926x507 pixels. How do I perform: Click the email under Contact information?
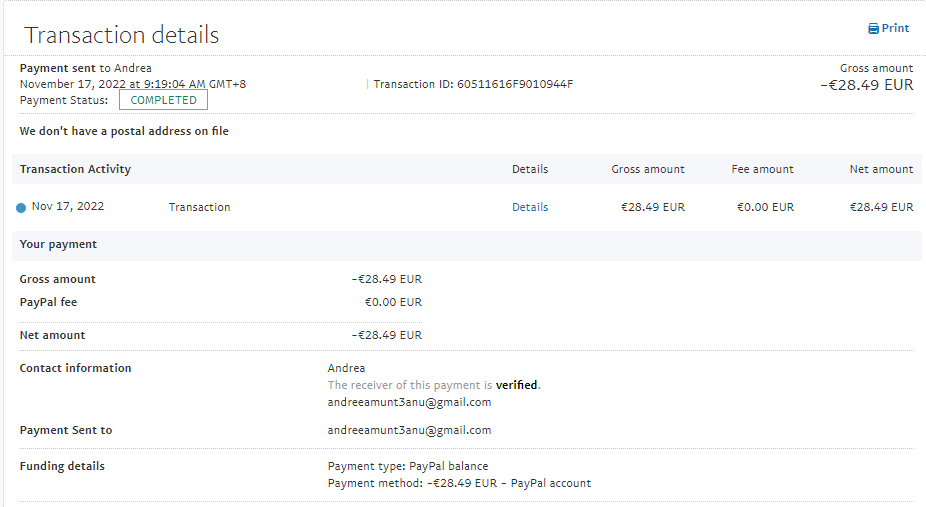pos(409,402)
